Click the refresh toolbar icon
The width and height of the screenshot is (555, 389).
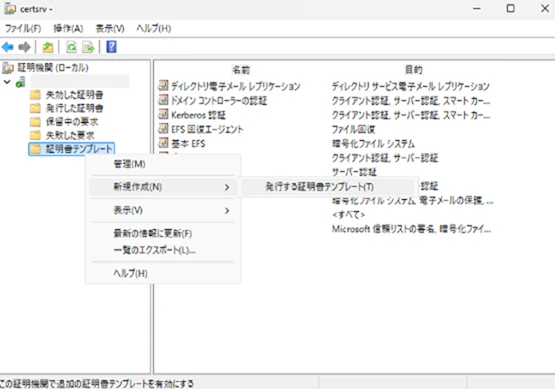tap(71, 47)
